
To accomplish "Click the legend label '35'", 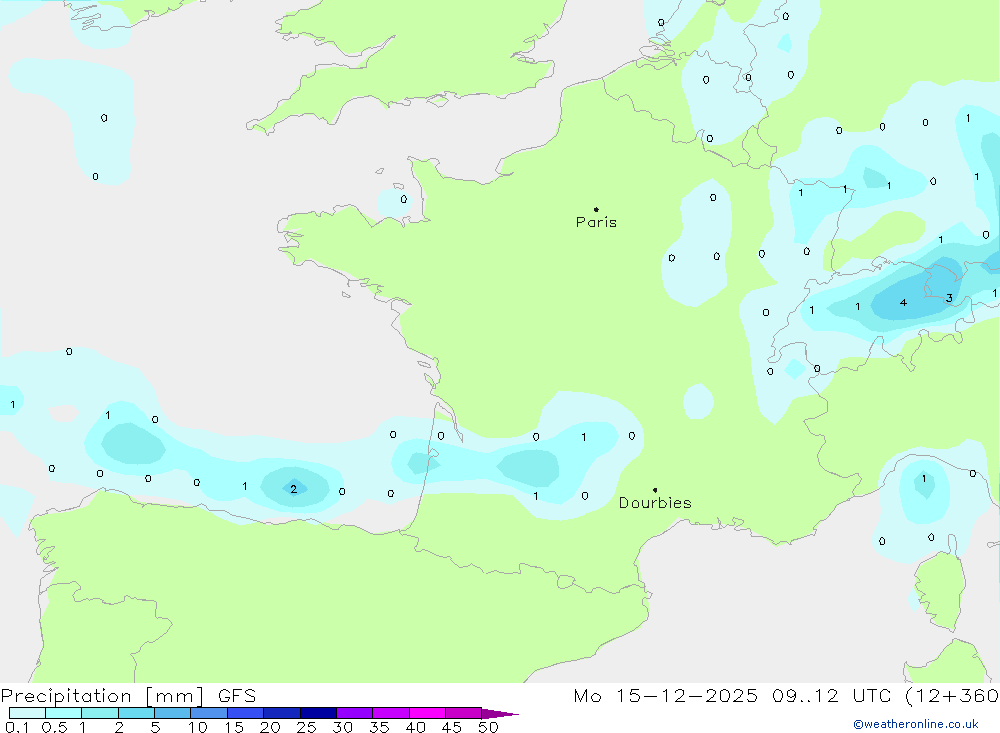I will [379, 727].
